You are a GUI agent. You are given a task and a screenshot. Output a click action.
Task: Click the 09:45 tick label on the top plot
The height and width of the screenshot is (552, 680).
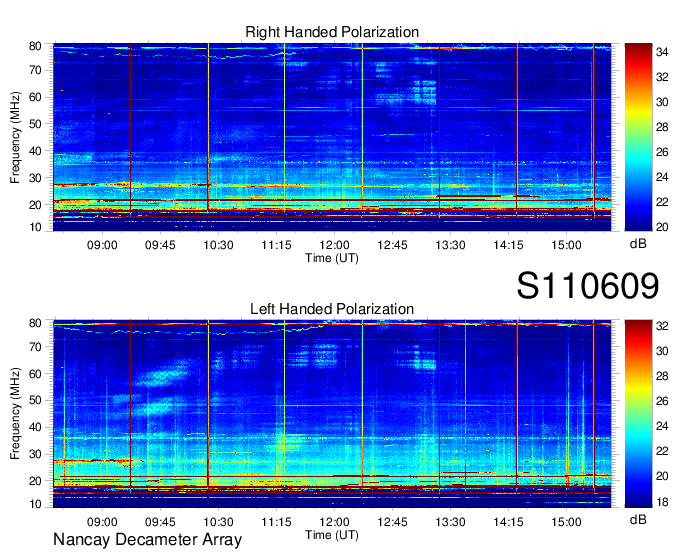(160, 245)
